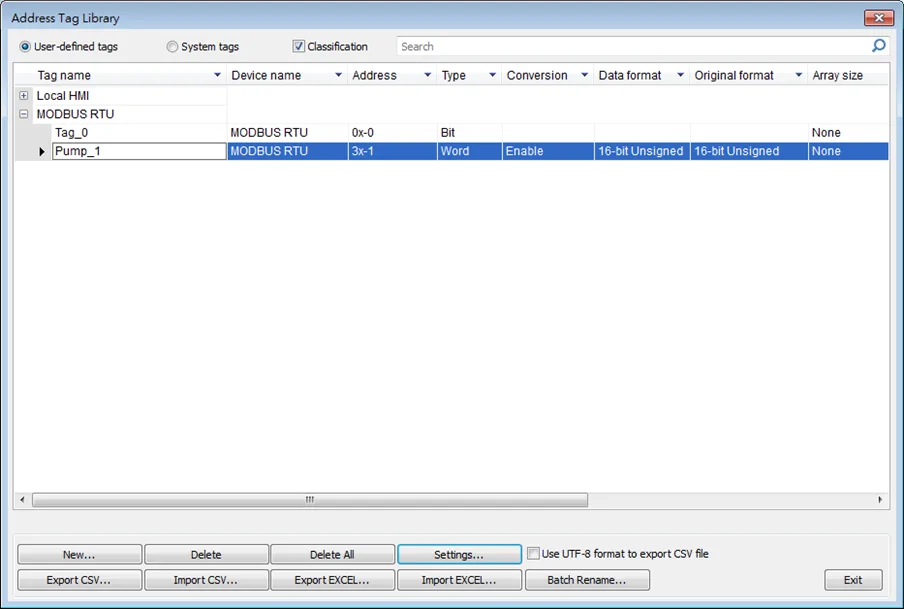Open the Tag name column filter dropdown
This screenshot has height=609, width=904.
(x=217, y=75)
